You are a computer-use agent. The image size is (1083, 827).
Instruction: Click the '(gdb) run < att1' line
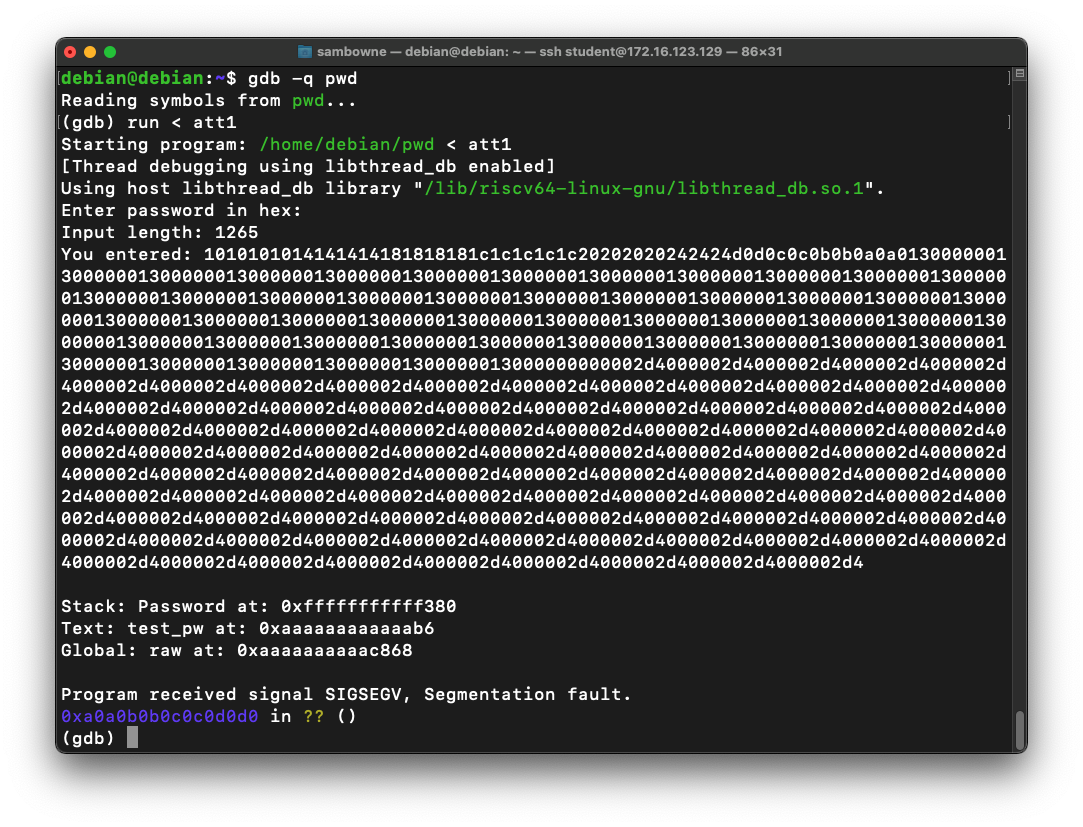(149, 122)
